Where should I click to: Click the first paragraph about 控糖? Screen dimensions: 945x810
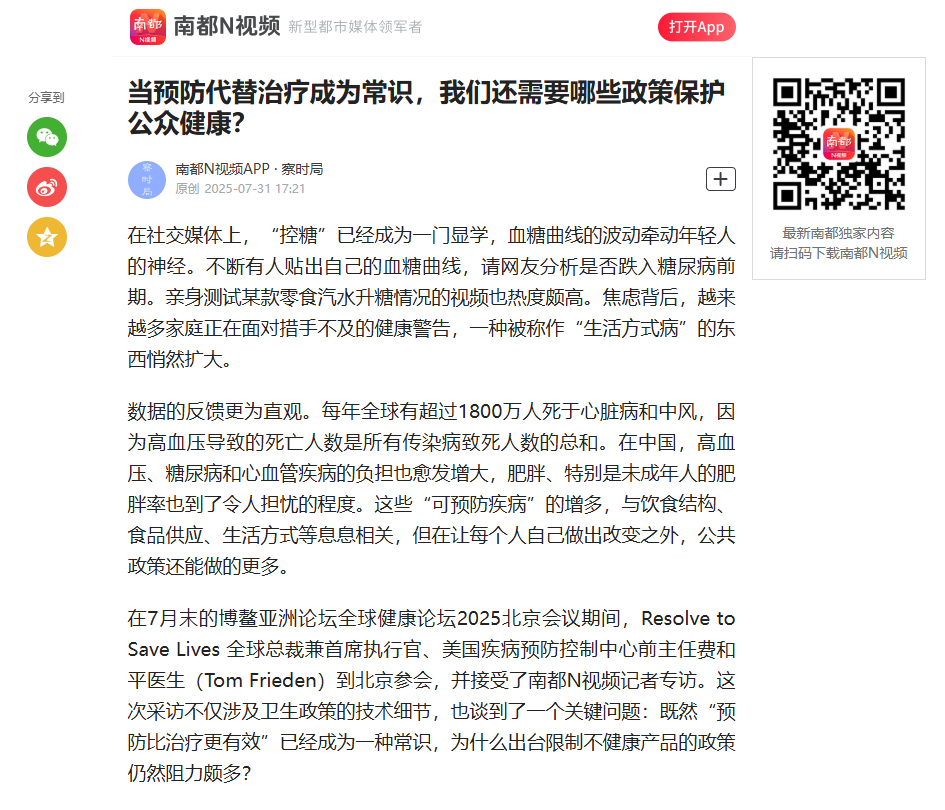(432, 297)
